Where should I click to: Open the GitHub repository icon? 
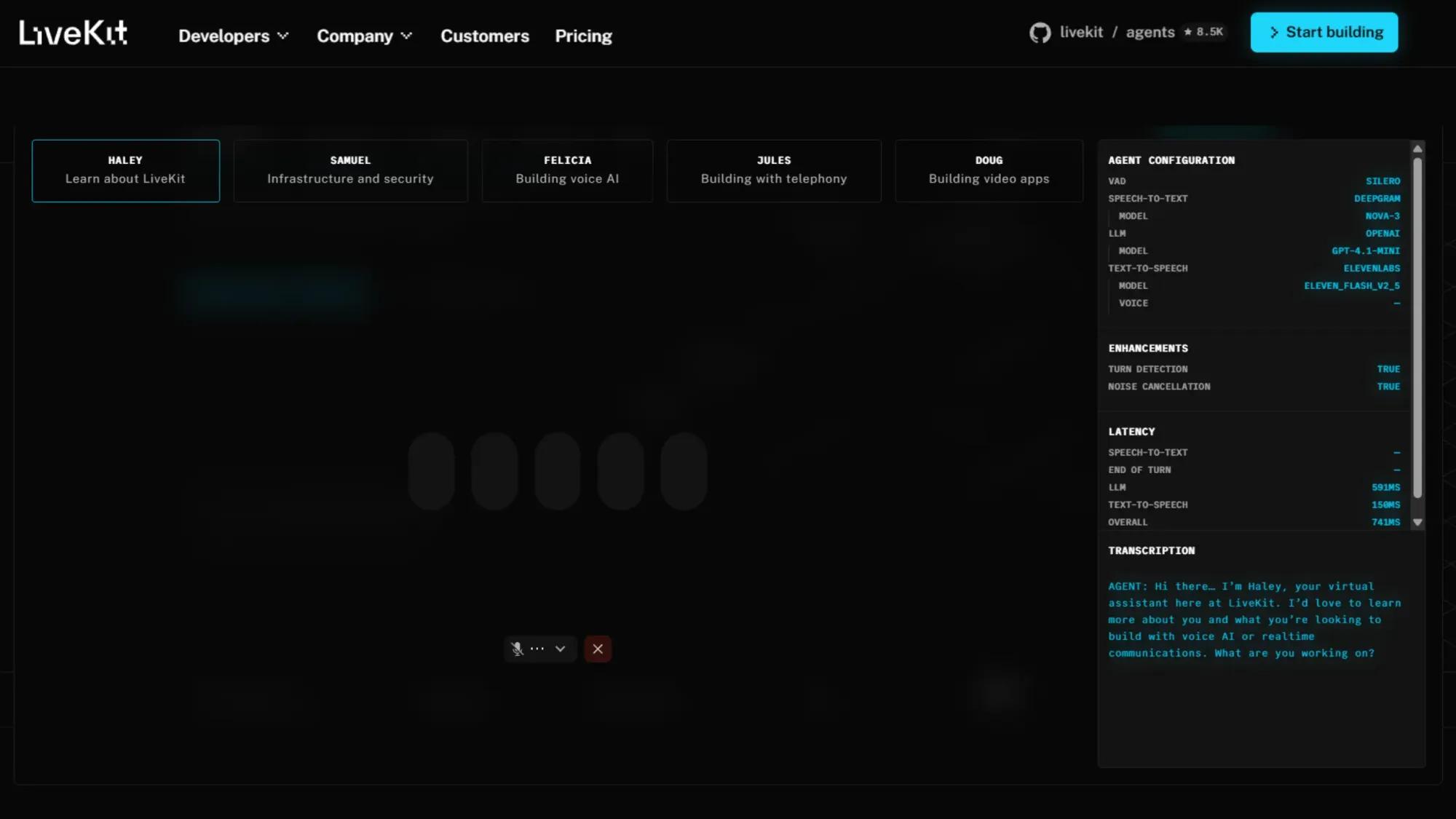(1040, 32)
